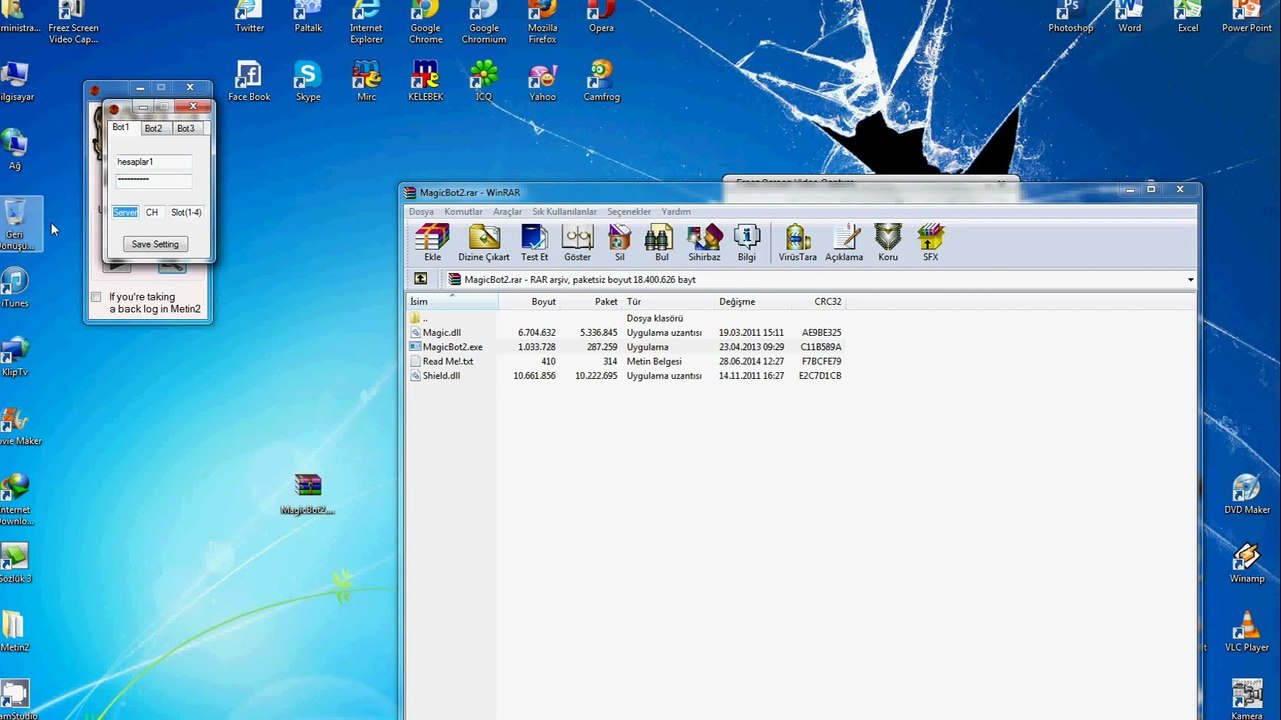This screenshot has width=1281, height=720.
Task: Open the Bul search tool
Action: [661, 243]
